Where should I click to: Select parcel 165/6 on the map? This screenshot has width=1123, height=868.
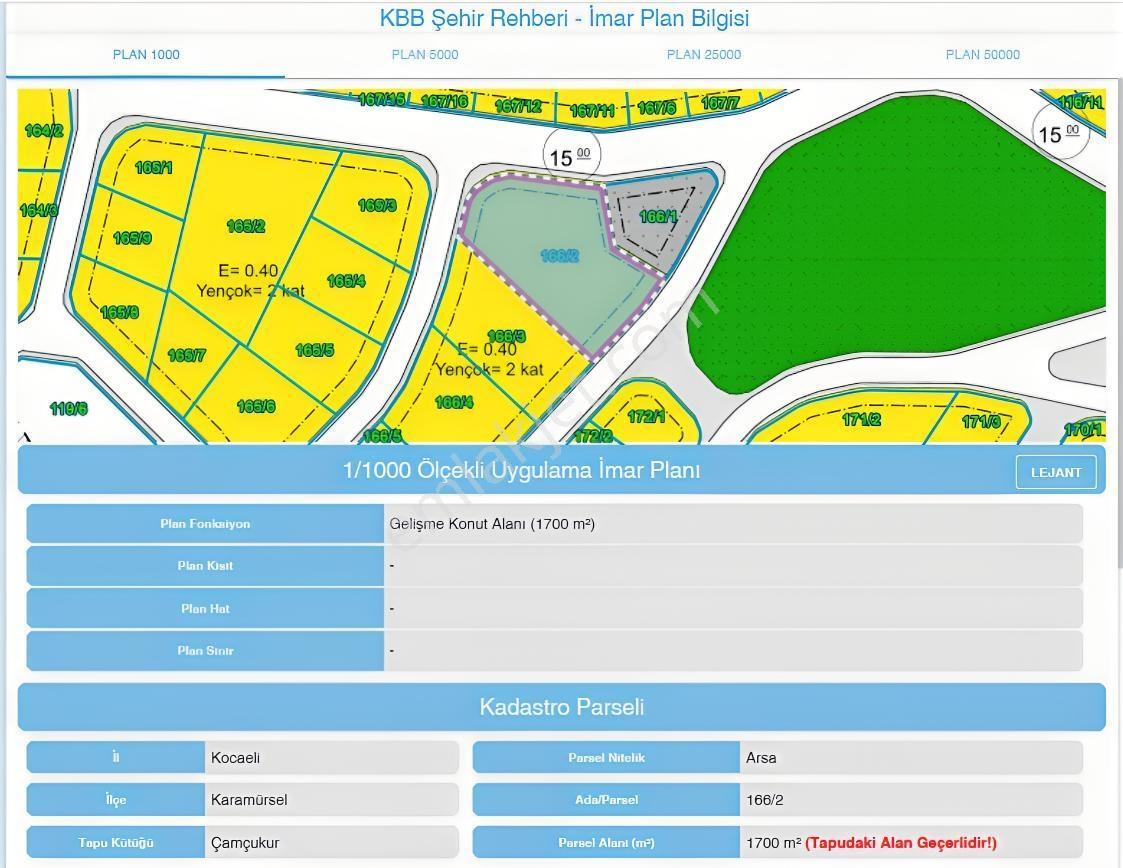[256, 406]
